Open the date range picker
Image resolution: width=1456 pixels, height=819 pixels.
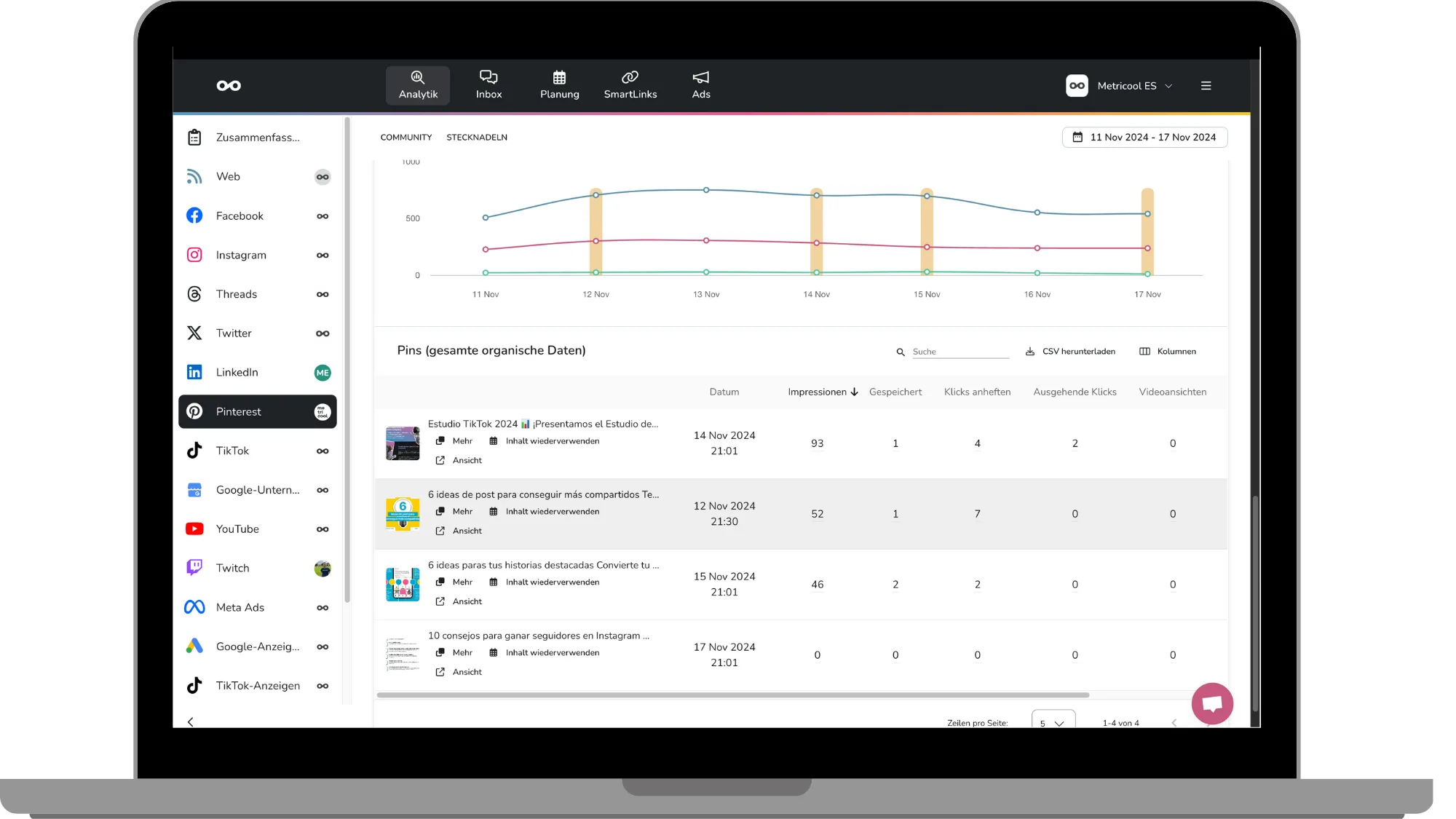pos(1144,137)
